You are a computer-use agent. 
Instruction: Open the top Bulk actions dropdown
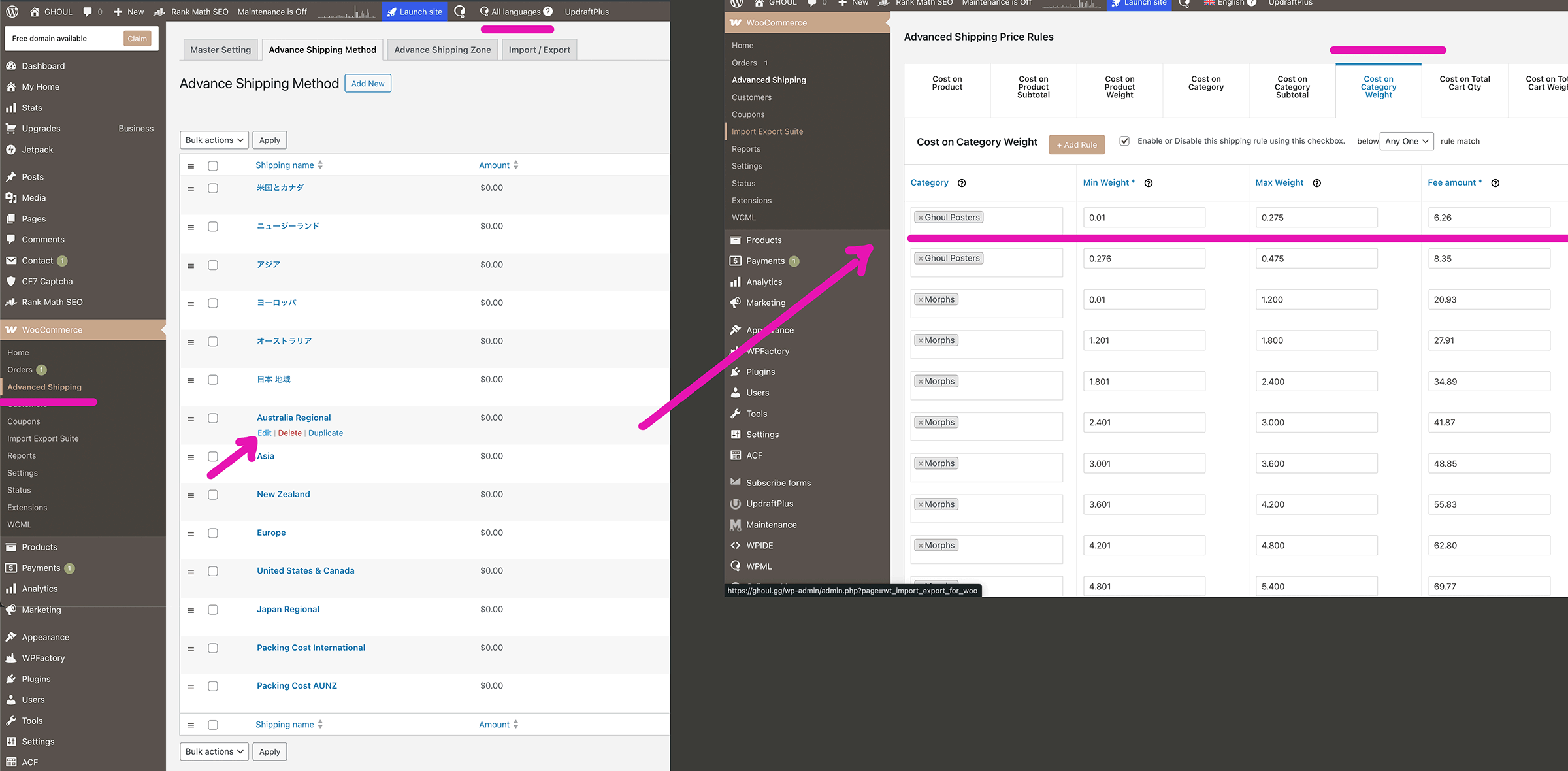[x=214, y=140]
